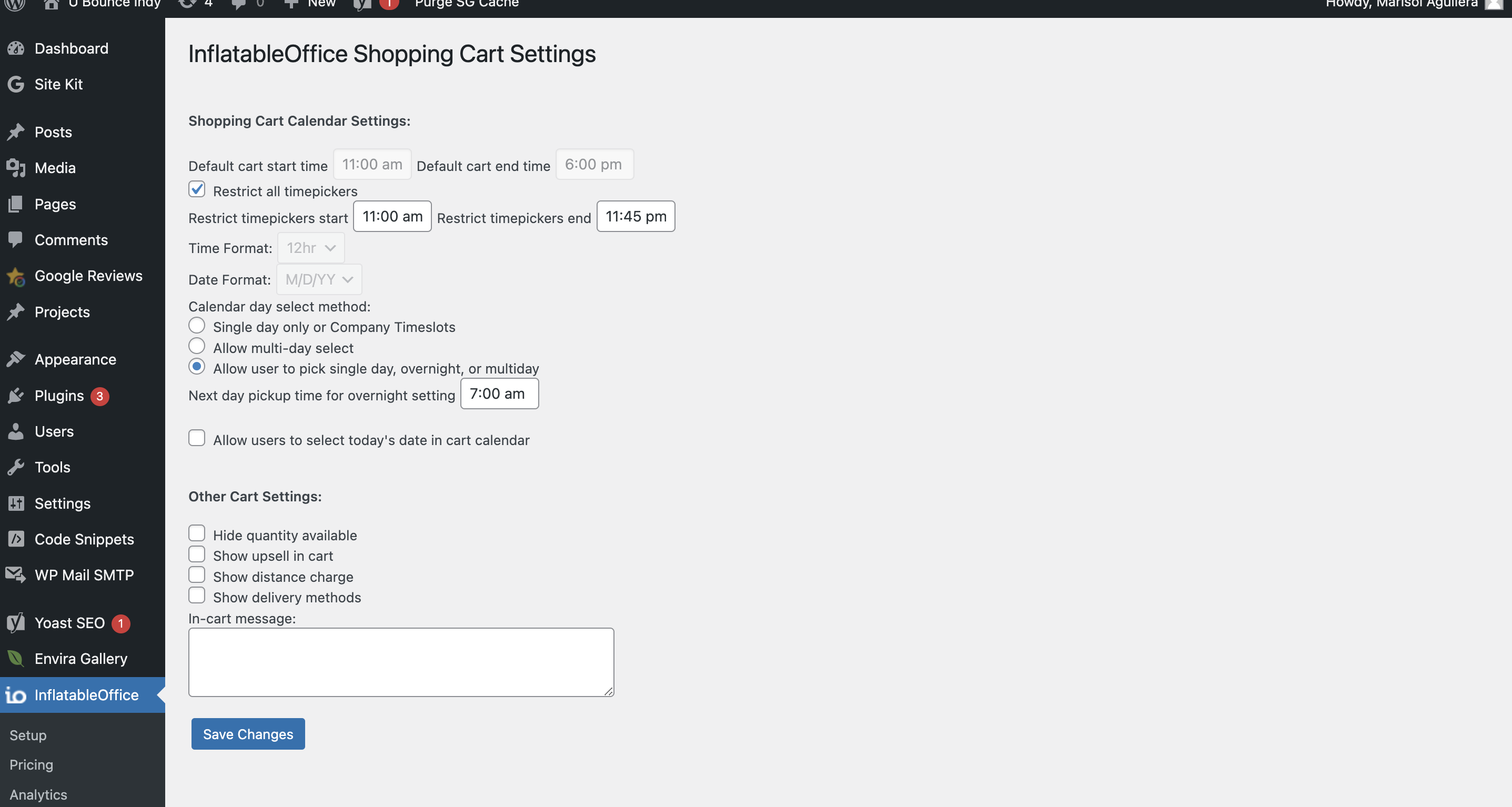
Task: Click inside the In-cart message textarea
Action: (x=401, y=662)
